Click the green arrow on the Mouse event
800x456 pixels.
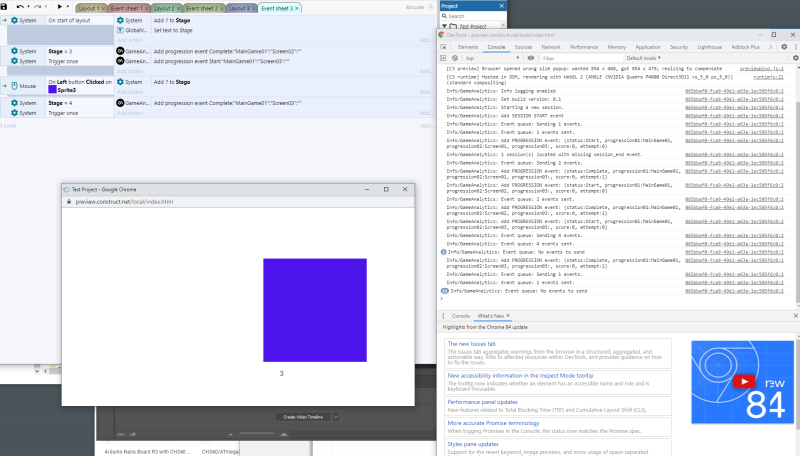5,86
